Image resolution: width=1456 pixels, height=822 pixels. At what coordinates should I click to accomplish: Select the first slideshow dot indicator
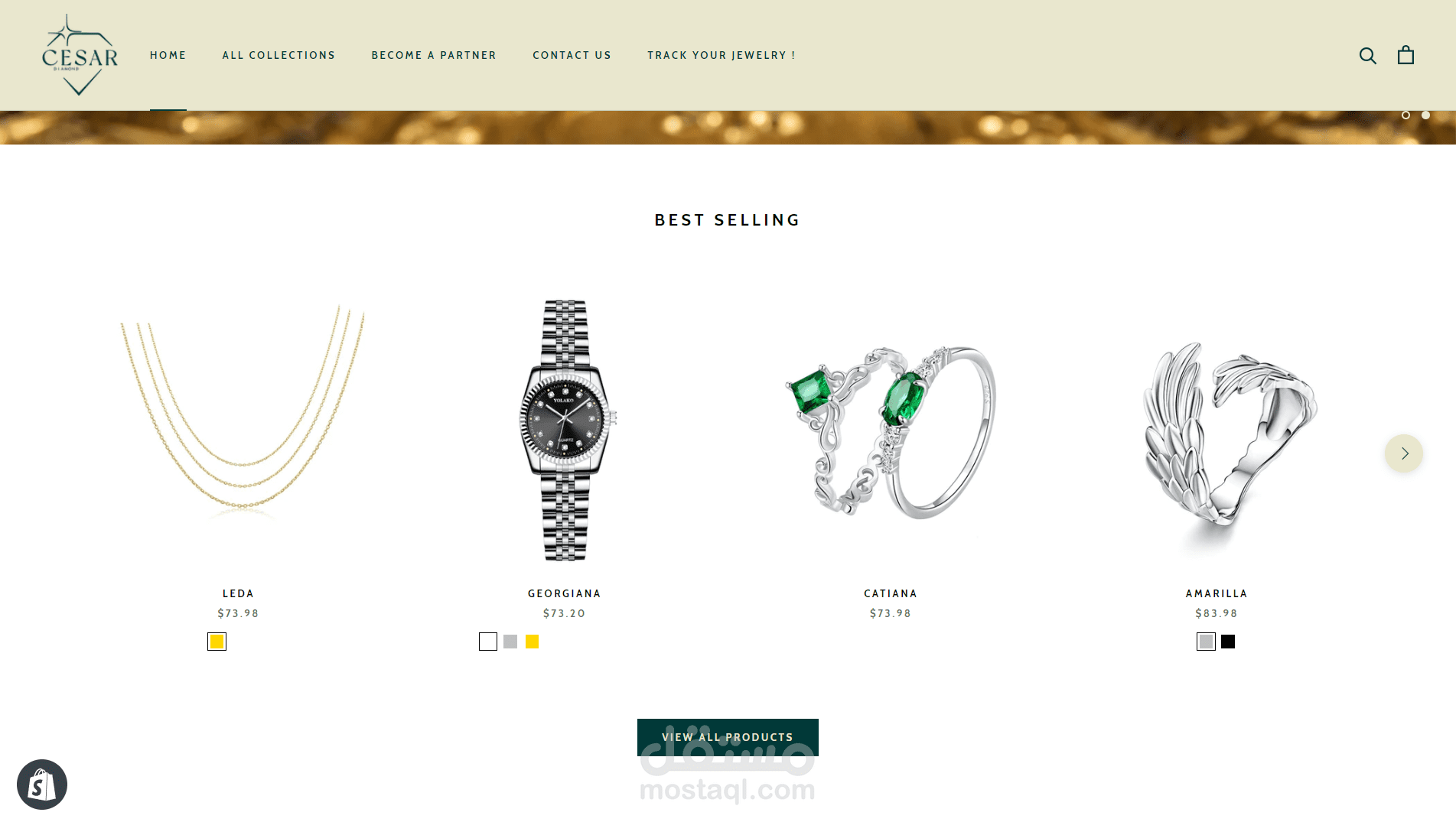coord(1406,115)
